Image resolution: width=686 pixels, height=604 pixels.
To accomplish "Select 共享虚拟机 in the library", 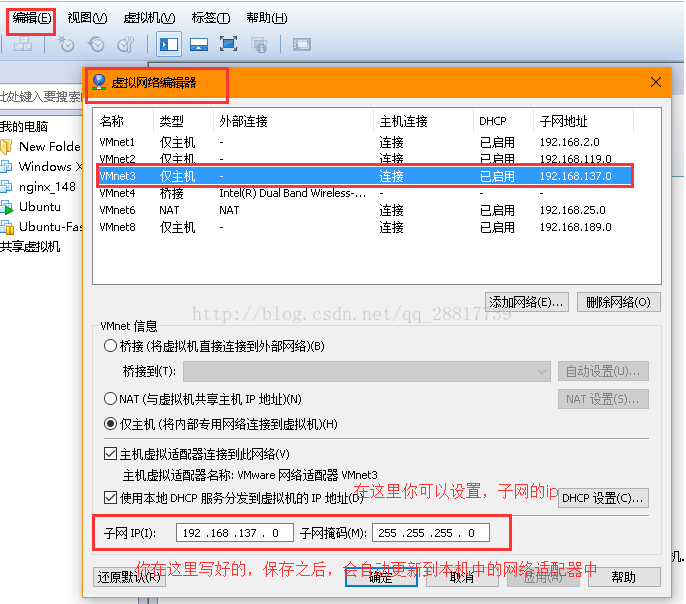I will point(30,247).
